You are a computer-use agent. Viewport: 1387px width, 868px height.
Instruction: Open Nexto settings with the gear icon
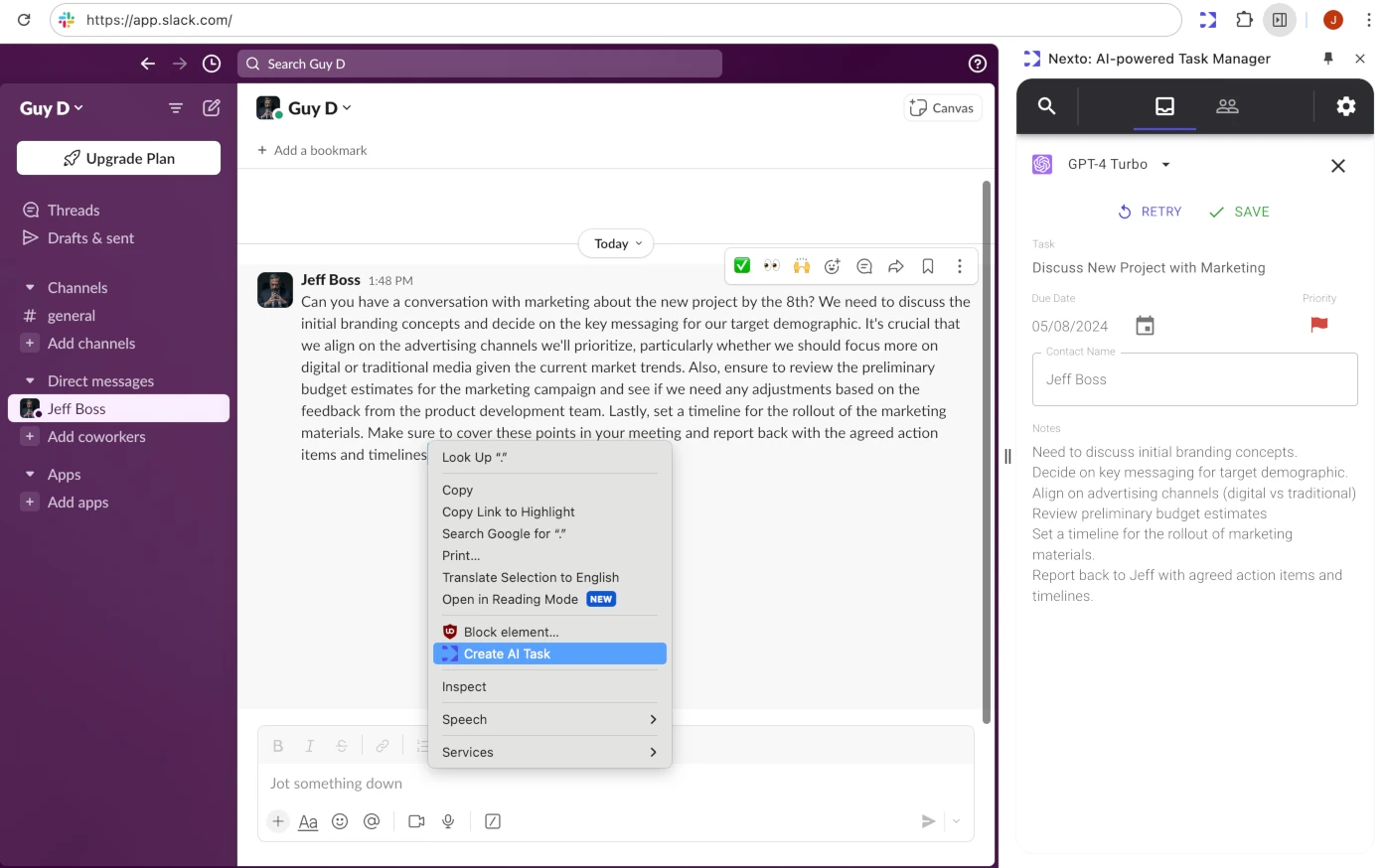click(x=1346, y=106)
